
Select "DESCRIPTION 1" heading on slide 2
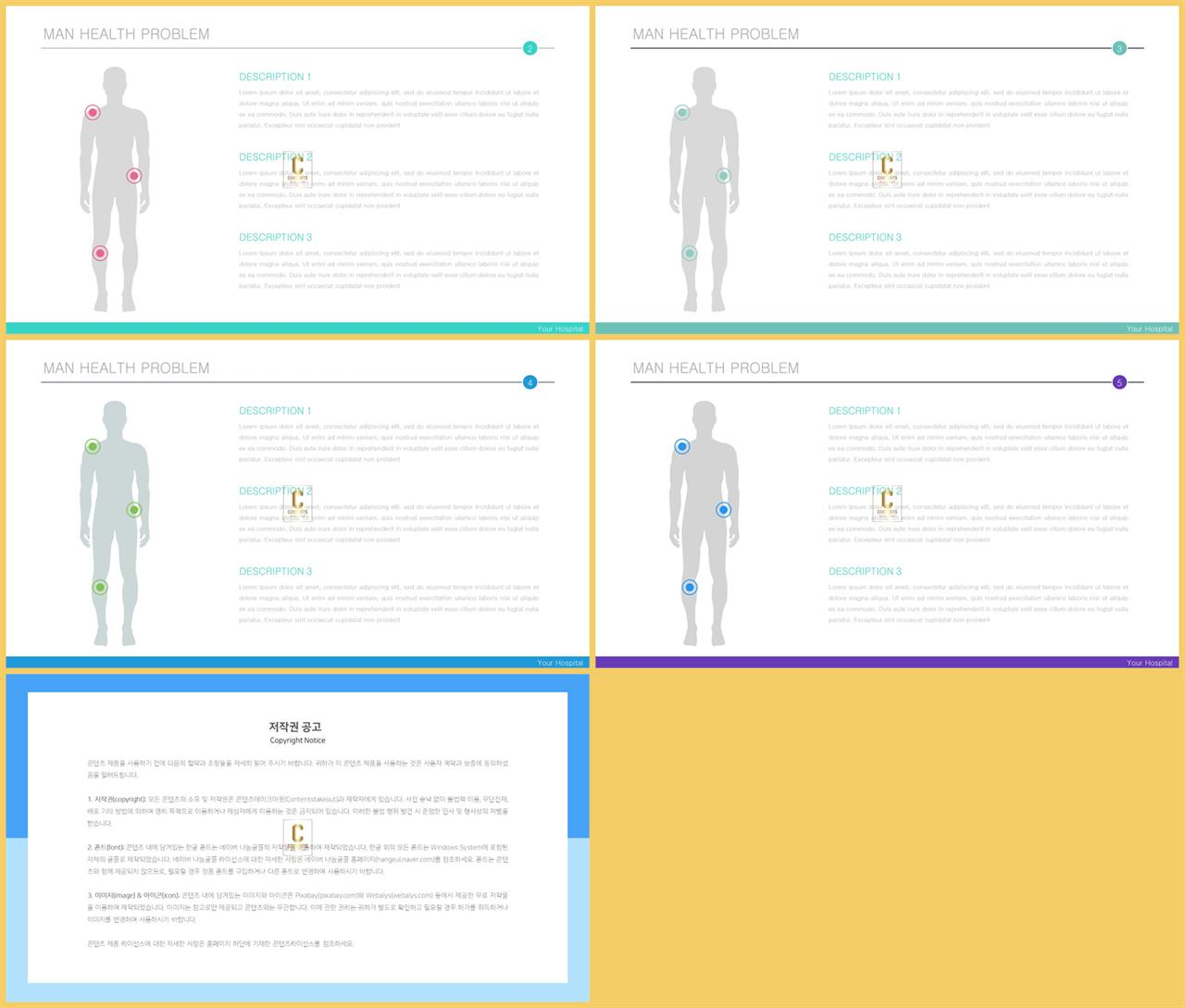[275, 77]
